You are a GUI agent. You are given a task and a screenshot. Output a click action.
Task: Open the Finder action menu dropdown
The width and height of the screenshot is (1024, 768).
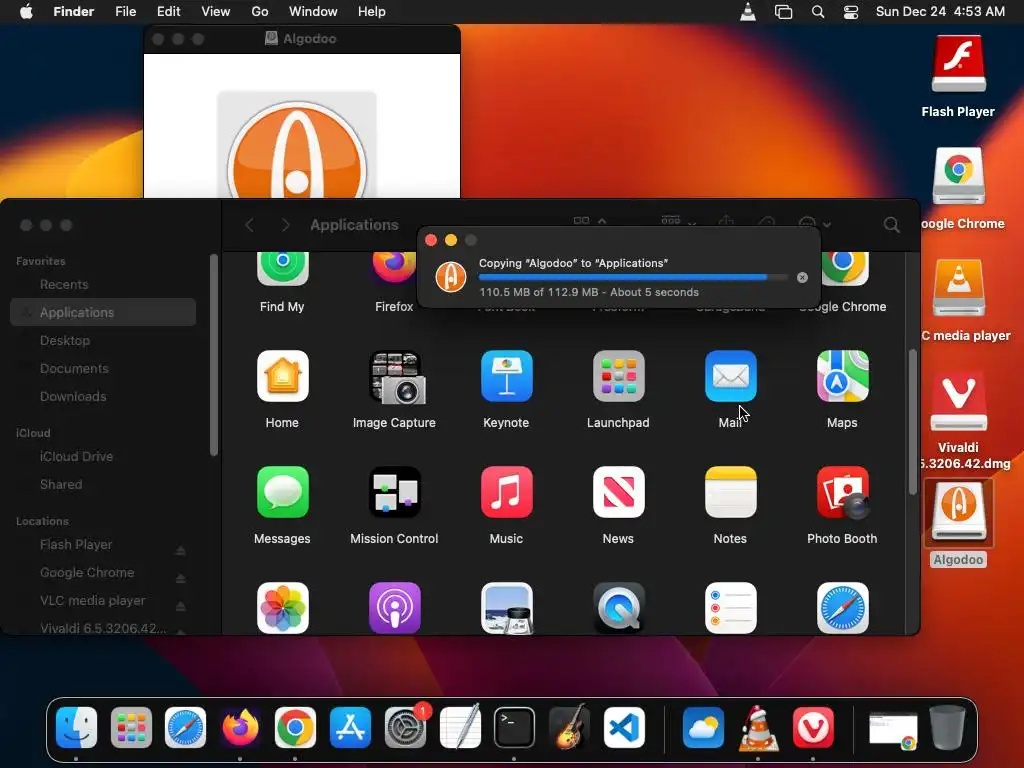814,224
